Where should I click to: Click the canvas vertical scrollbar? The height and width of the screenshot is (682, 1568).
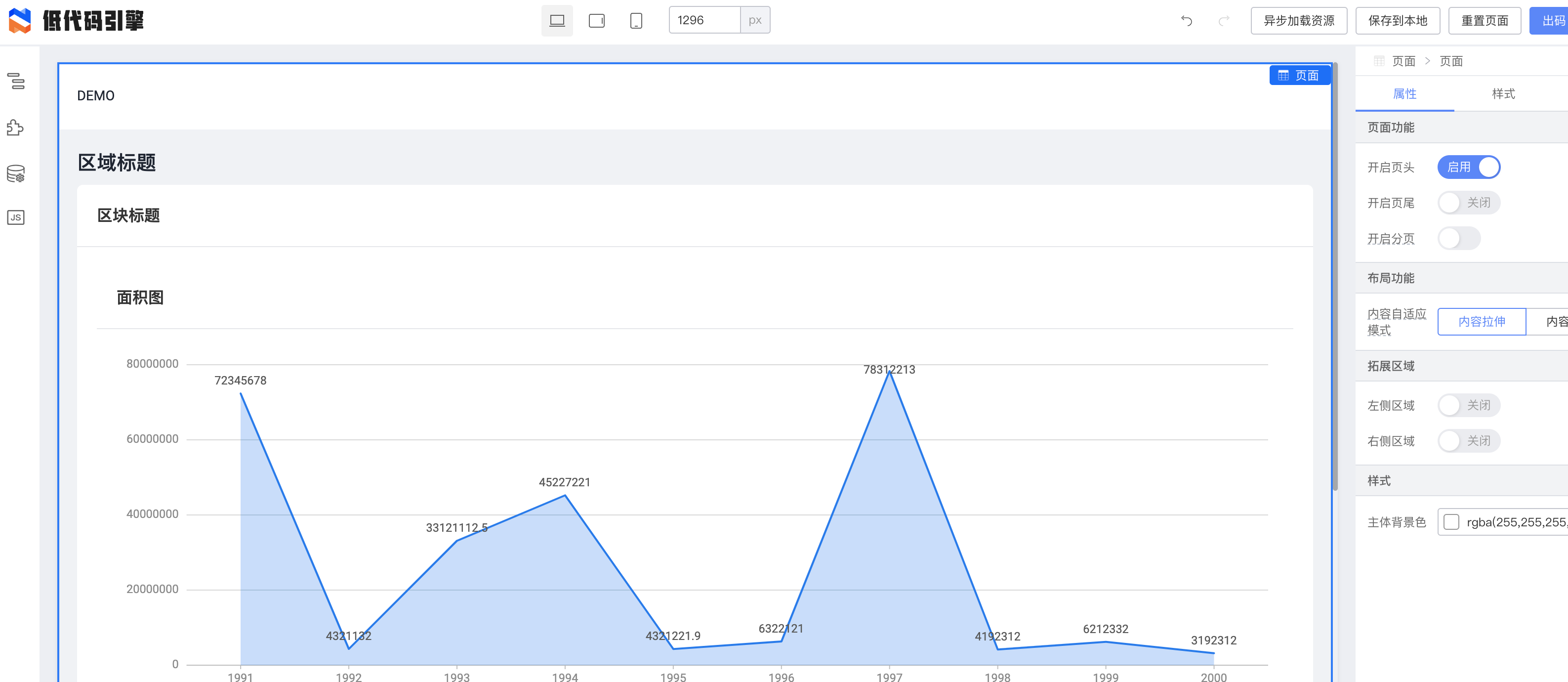pyautogui.click(x=1335, y=277)
